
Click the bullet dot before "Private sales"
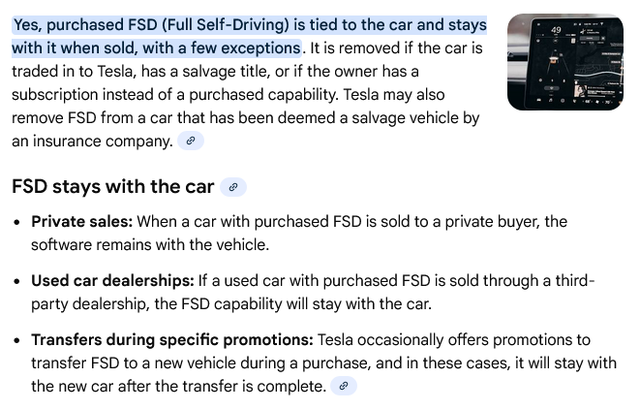pyautogui.click(x=17, y=222)
